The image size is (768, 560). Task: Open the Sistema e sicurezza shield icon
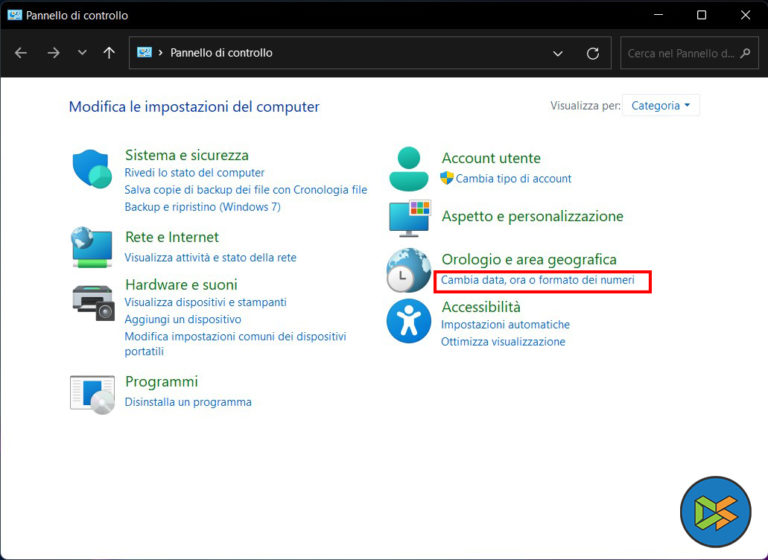(x=92, y=168)
